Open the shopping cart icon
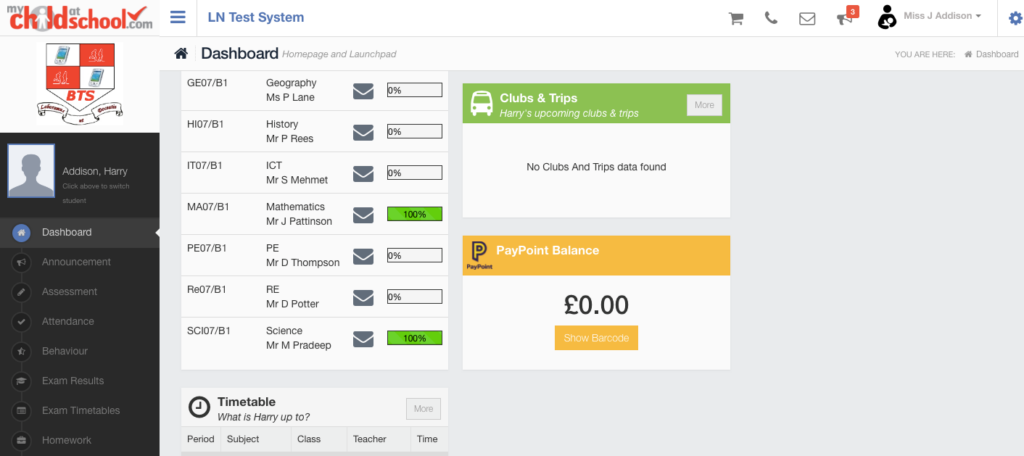Screen dimensions: 1024x456 point(736,18)
